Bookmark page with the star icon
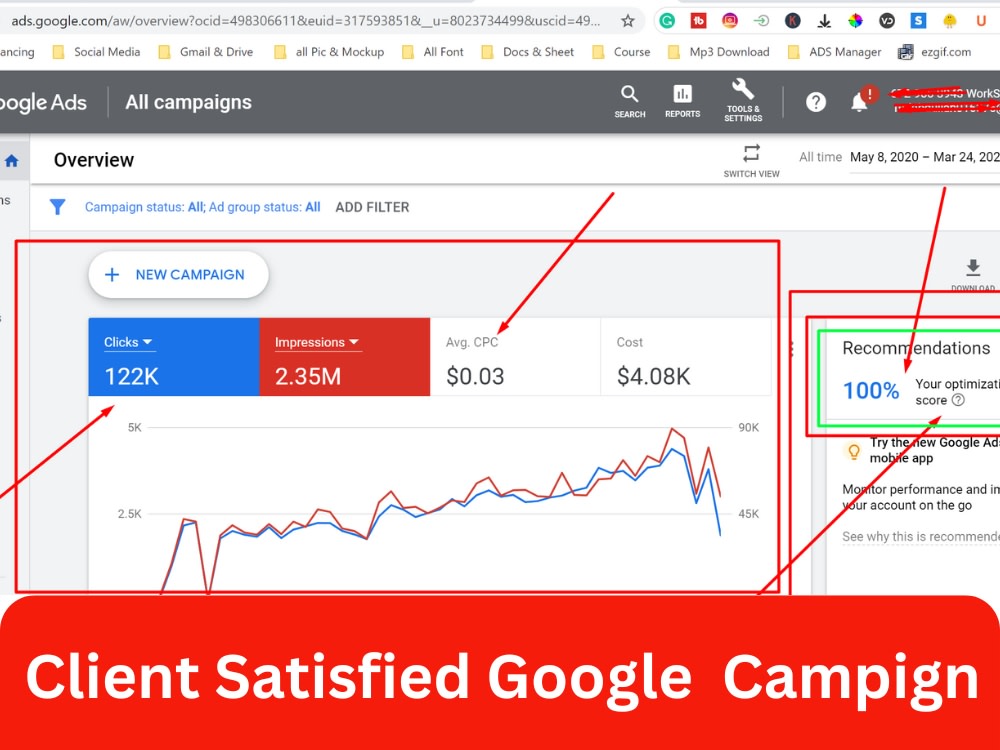 (x=628, y=21)
